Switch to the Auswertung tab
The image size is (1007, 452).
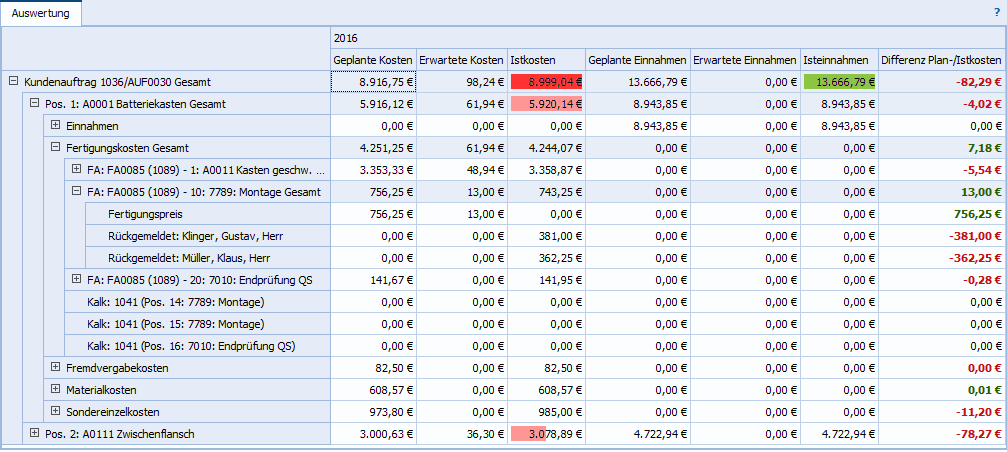click(41, 13)
